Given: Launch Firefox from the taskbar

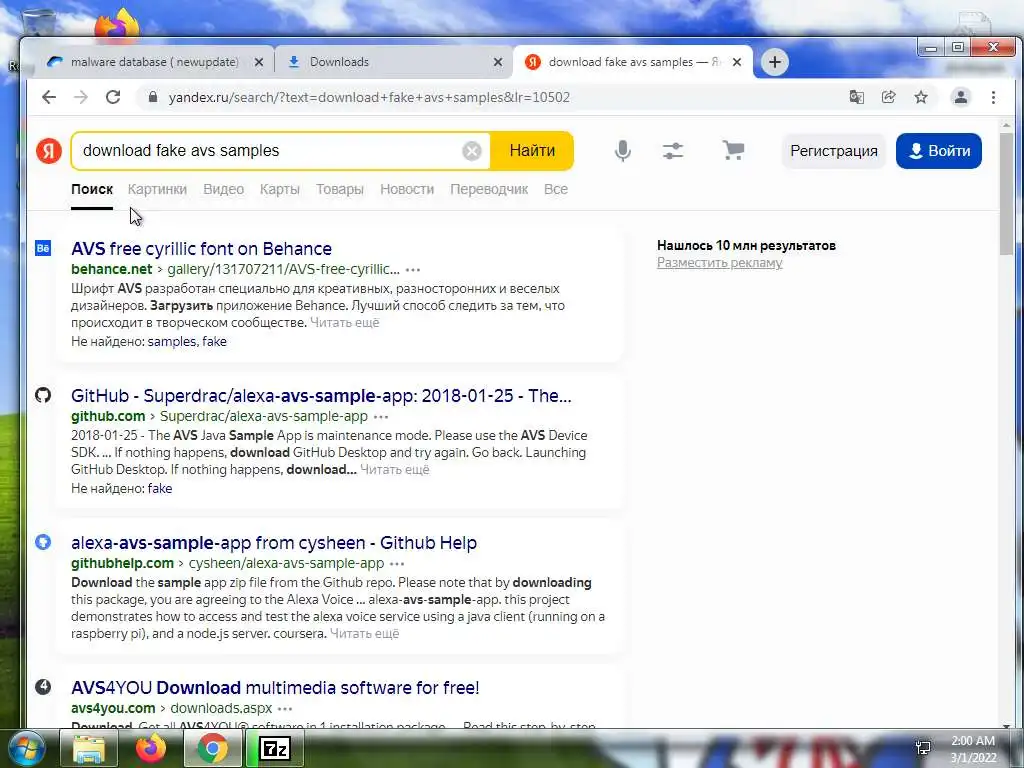Looking at the screenshot, I should pyautogui.click(x=150, y=748).
